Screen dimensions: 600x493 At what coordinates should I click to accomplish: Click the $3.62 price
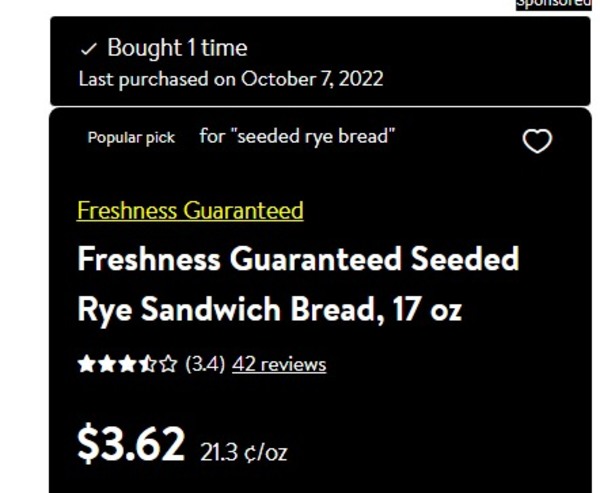pyautogui.click(x=131, y=443)
